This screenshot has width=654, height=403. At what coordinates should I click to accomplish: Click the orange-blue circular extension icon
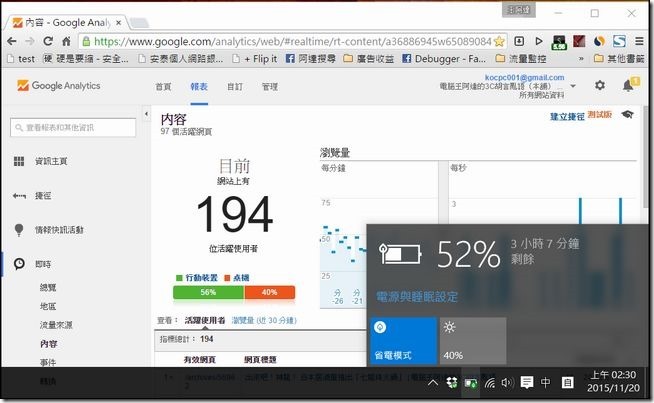599,41
